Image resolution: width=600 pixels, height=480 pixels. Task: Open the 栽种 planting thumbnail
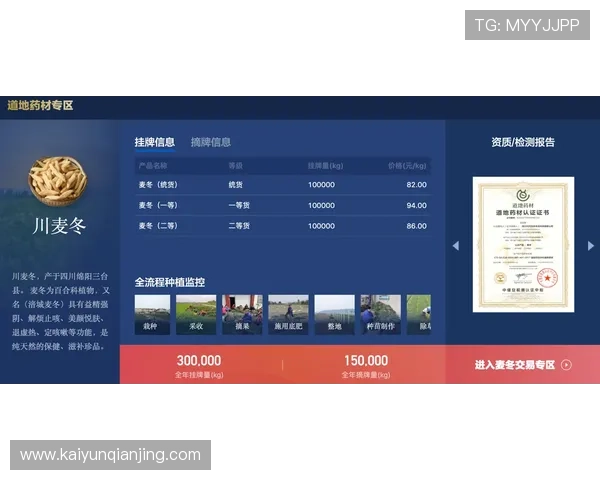pos(152,315)
